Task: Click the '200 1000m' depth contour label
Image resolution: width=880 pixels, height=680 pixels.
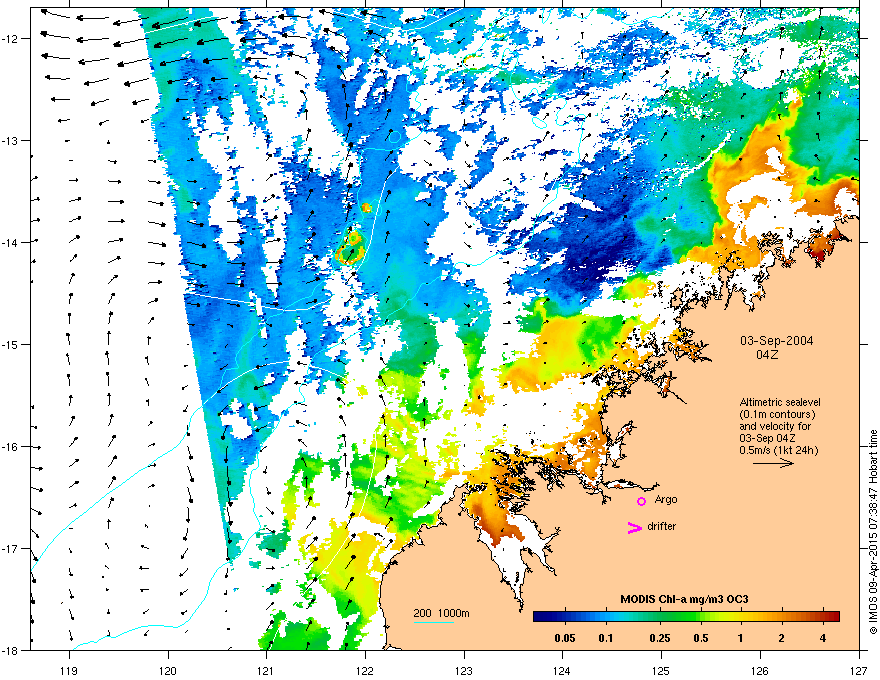Action: pos(441,613)
